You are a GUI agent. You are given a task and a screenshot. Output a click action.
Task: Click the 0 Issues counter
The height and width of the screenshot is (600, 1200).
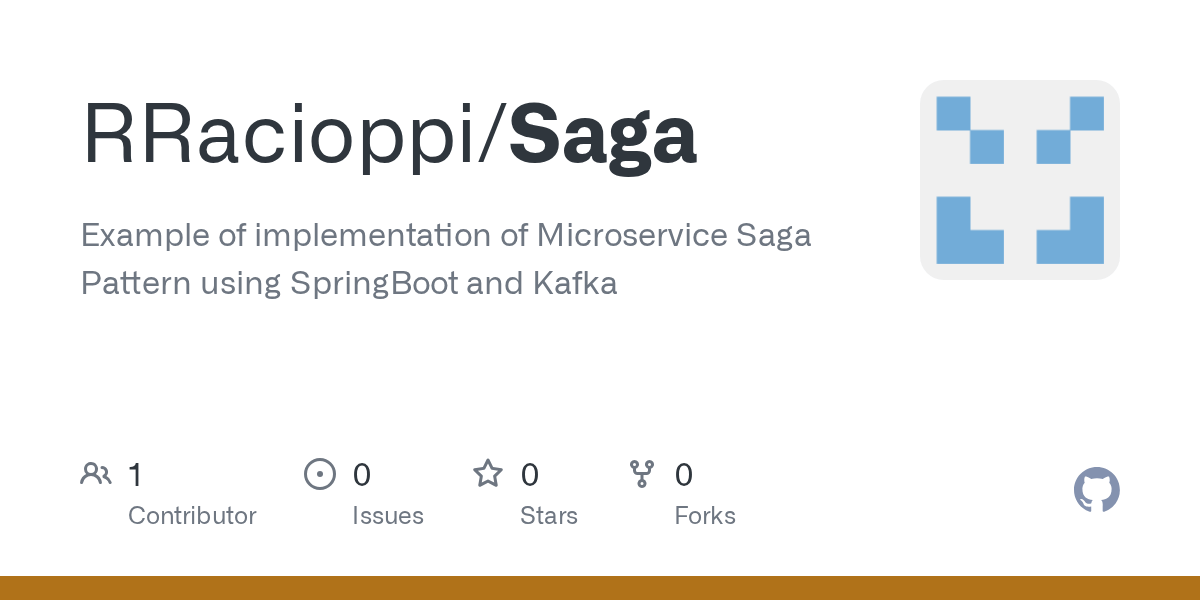(x=361, y=474)
